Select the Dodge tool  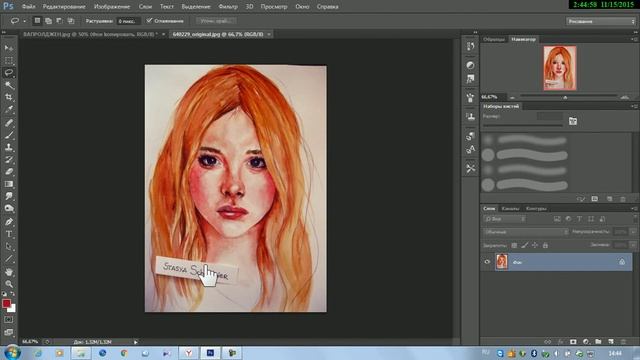(x=9, y=208)
